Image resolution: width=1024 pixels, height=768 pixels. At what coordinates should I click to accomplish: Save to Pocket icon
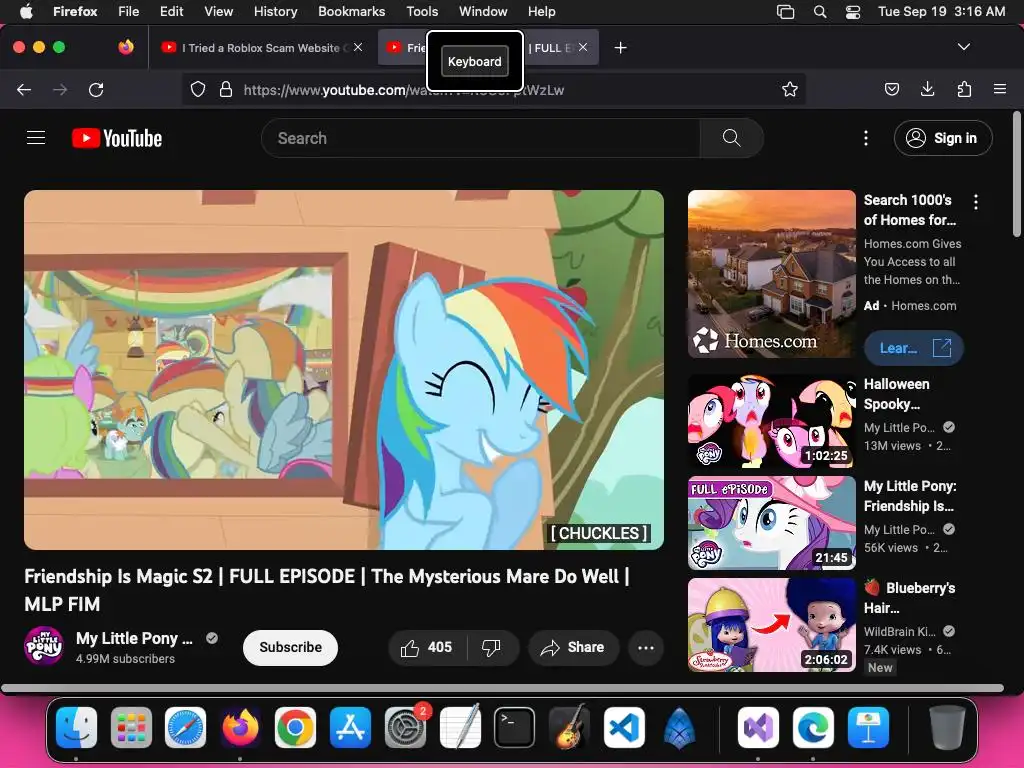(892, 89)
